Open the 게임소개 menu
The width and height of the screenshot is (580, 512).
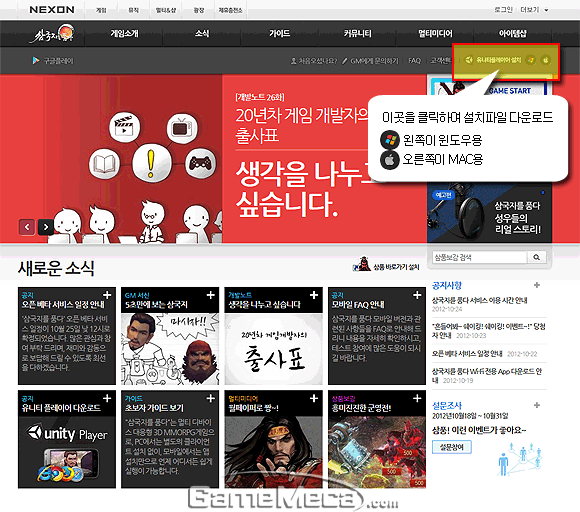tap(124, 34)
